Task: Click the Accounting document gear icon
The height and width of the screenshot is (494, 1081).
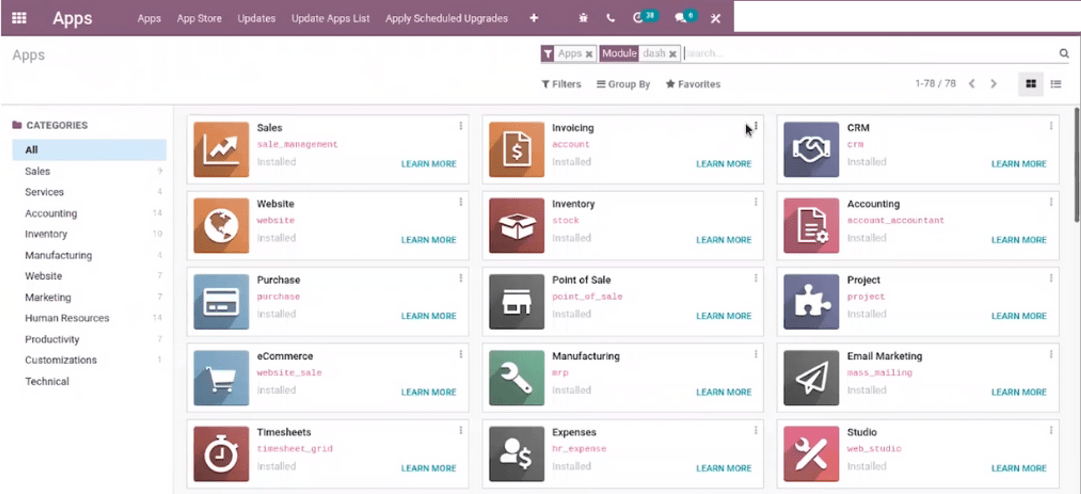Action: (x=811, y=225)
